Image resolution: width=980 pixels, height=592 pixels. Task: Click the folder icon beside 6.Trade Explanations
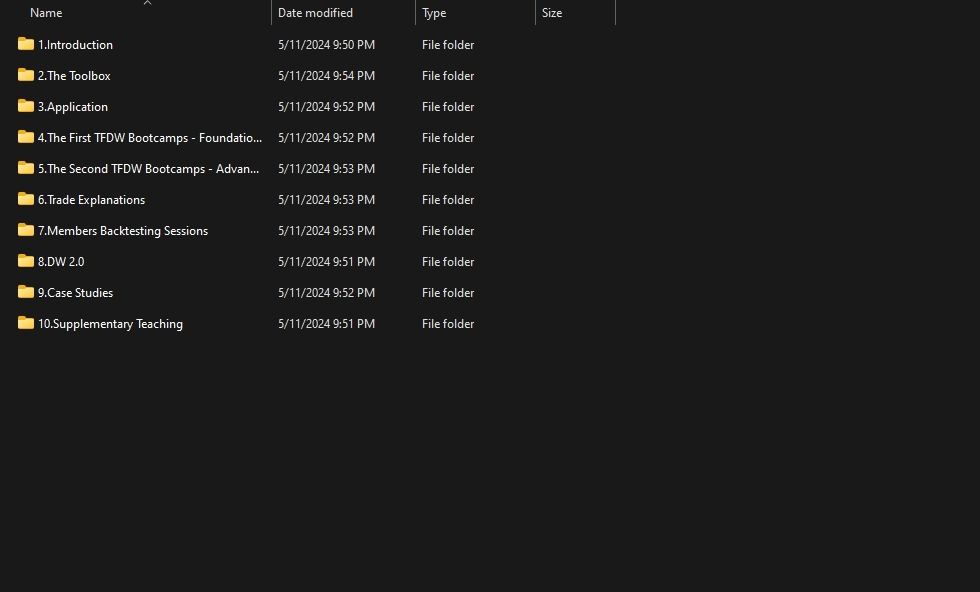26,199
